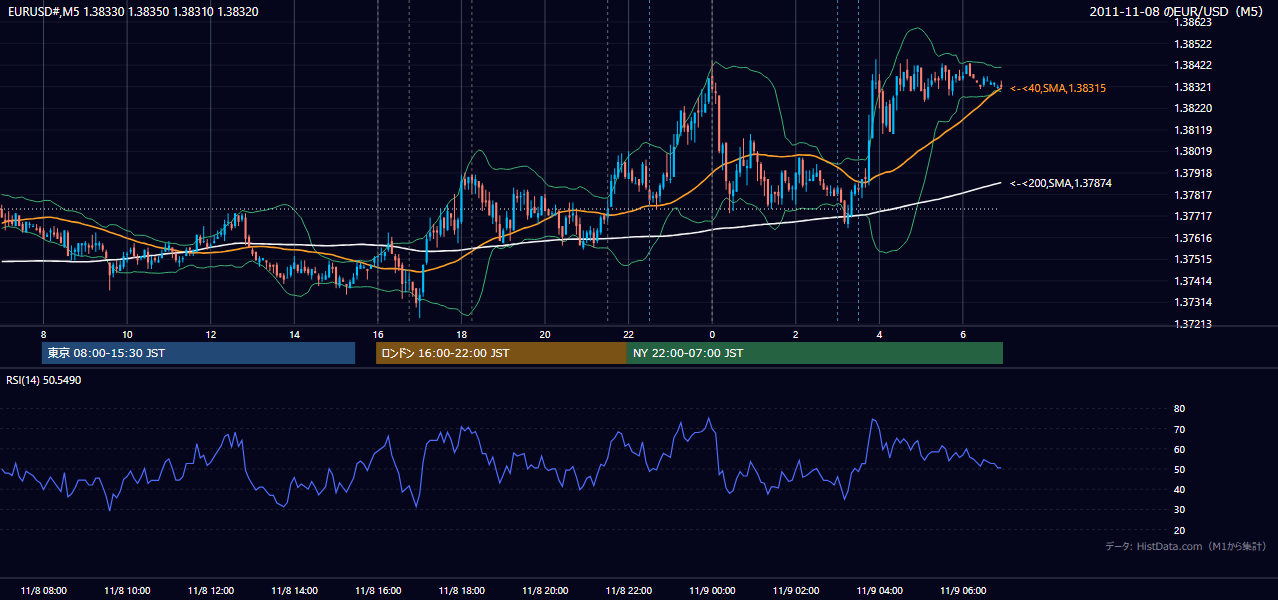Viewport: 1278px width, 600px height.
Task: Click RSI scale value 80
Action: point(1179,409)
